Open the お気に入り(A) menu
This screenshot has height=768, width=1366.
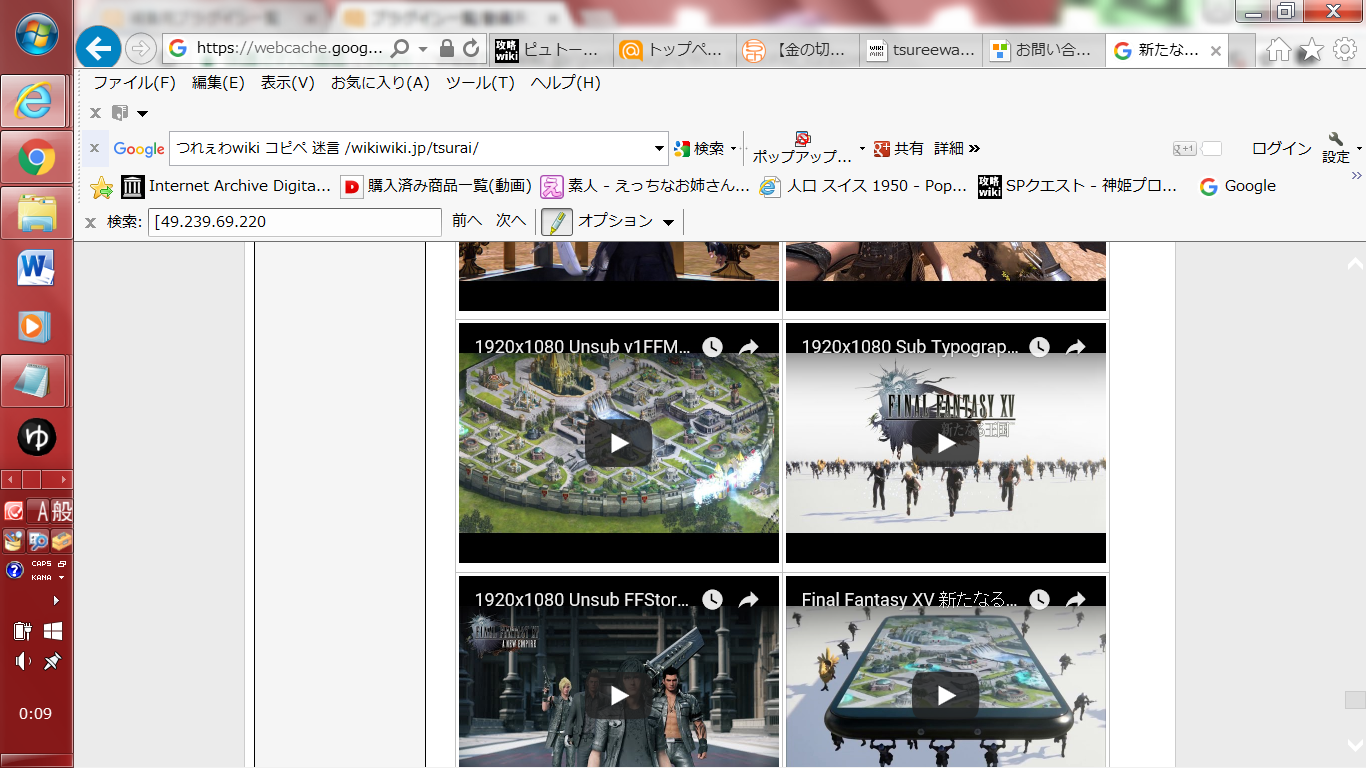click(380, 83)
